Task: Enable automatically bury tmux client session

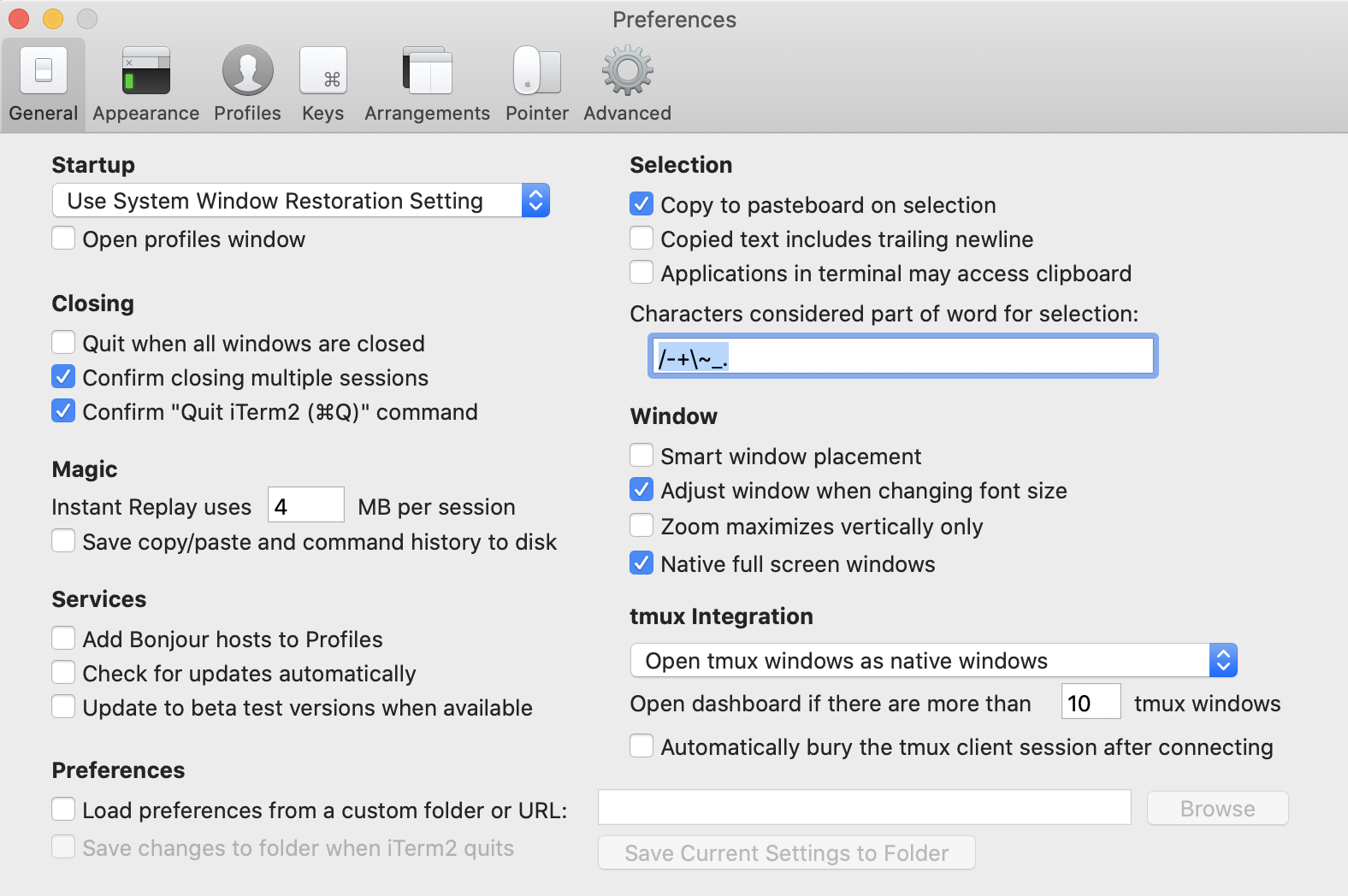Action: (641, 746)
